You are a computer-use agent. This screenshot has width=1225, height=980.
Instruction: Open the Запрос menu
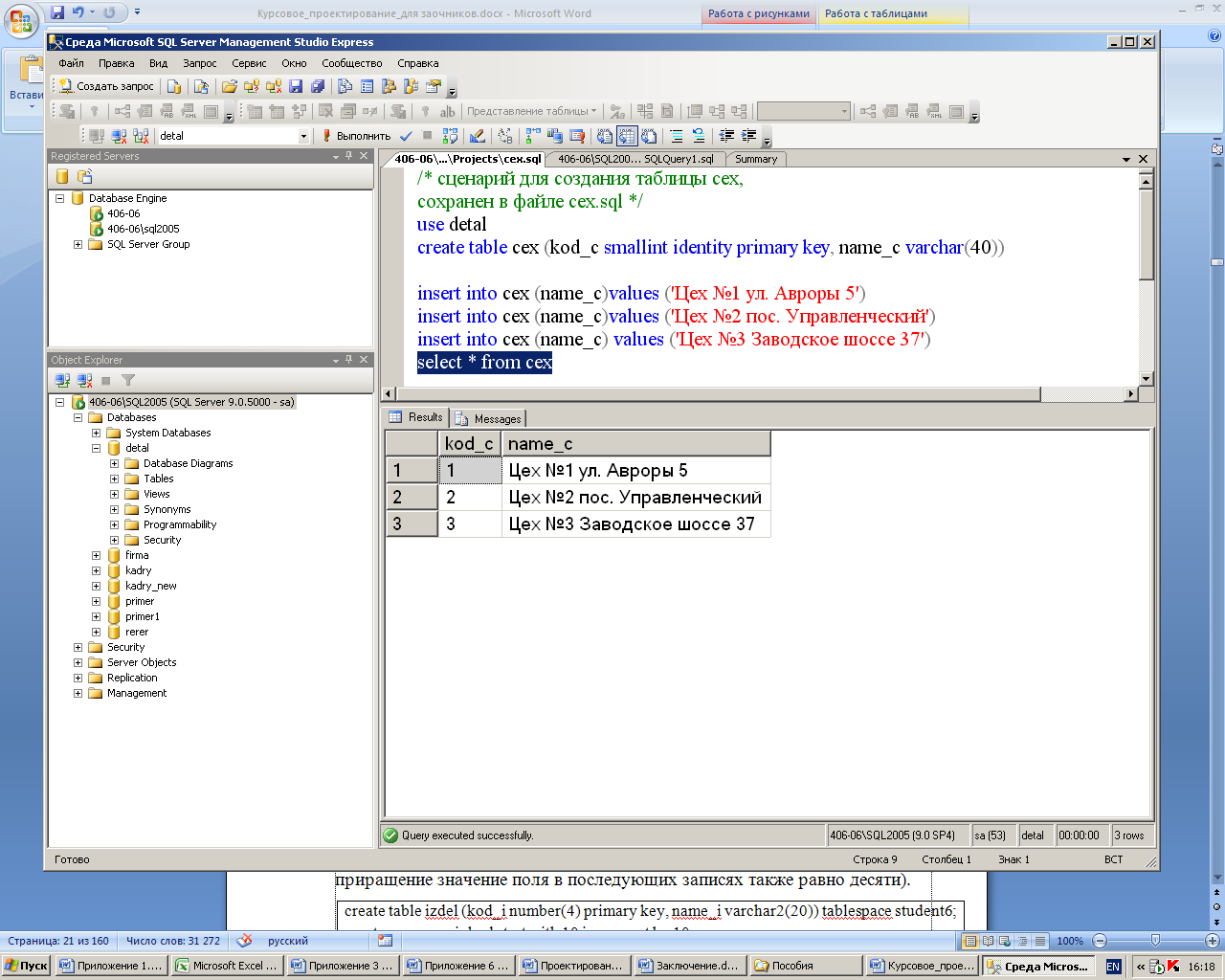[200, 63]
